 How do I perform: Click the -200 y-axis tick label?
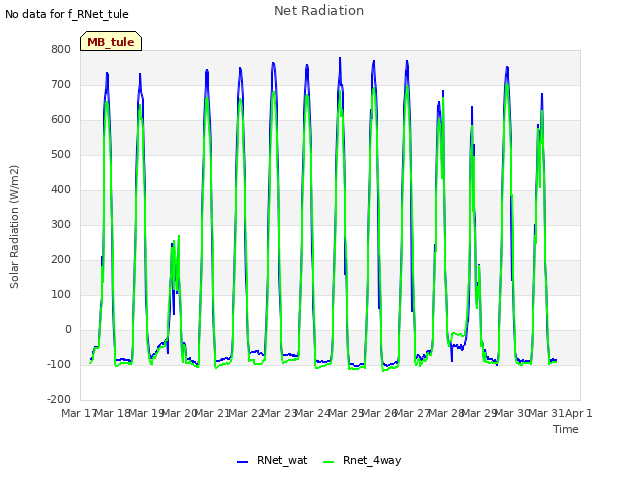click(x=59, y=399)
